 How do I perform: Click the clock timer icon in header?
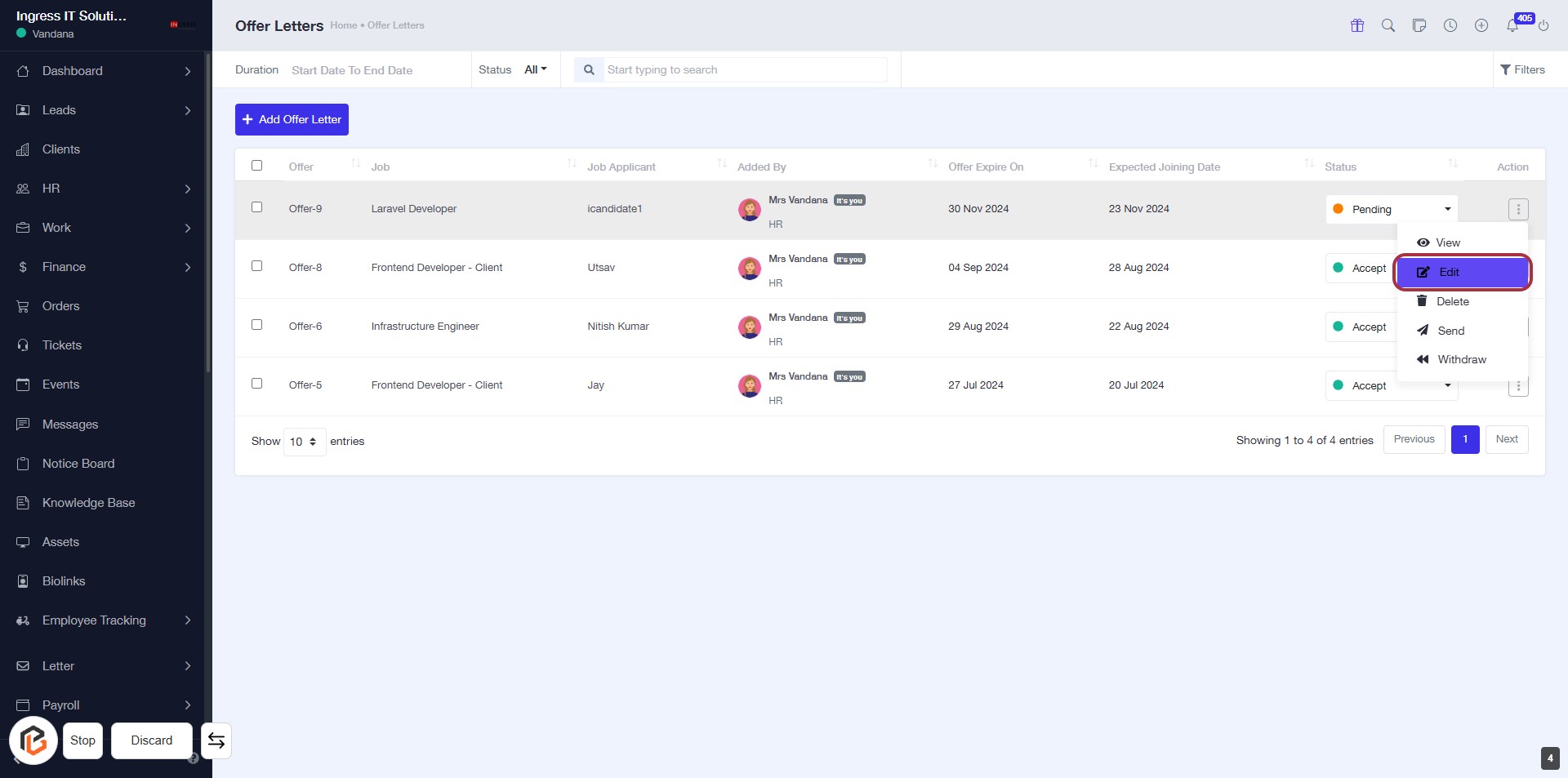(1450, 25)
